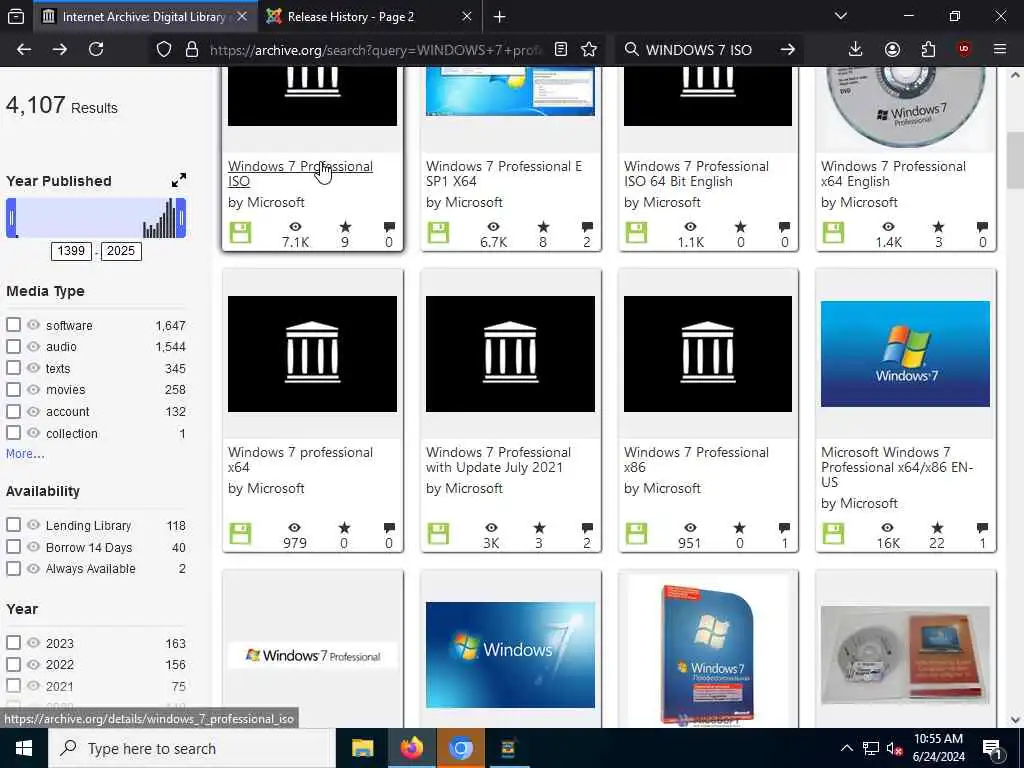This screenshot has height=768, width=1024.
Task: Click views eye icon on Microsoft Windows 7 Professional x64/x86 EN-US
Action: pos(888,528)
